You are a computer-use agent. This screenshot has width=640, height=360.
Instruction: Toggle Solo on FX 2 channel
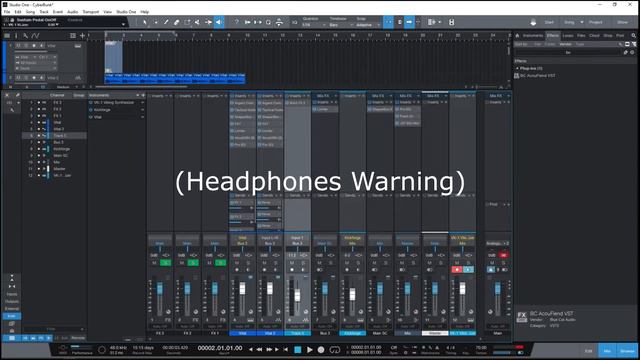tap(193, 263)
